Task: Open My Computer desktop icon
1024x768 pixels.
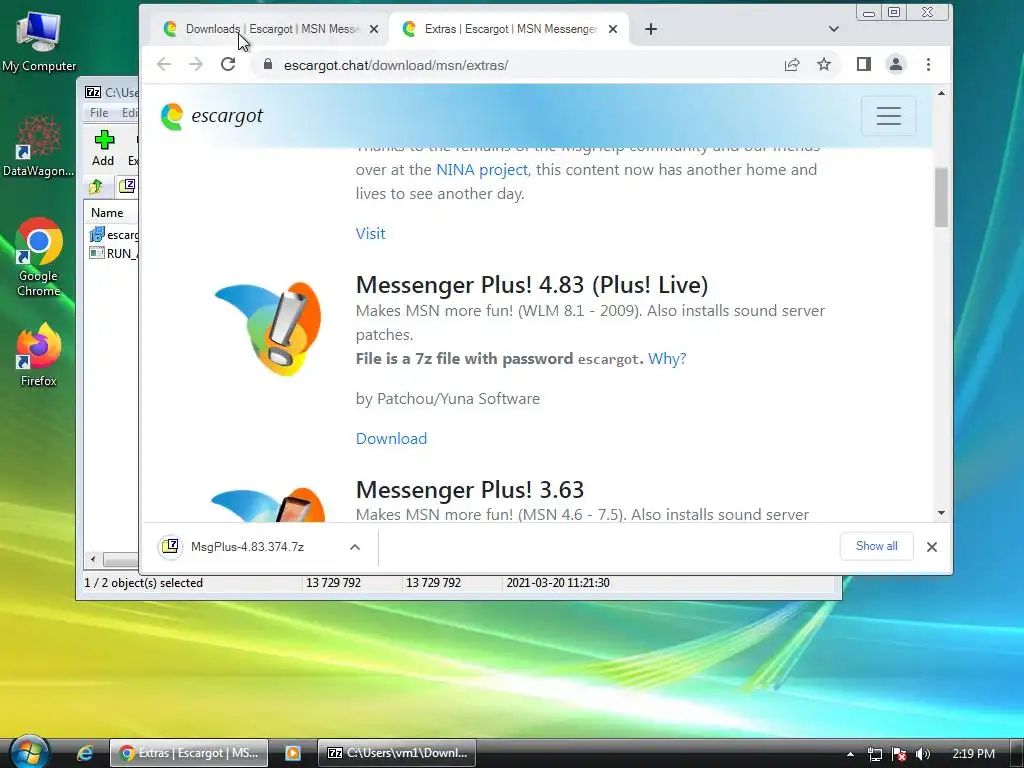Action: 39,41
